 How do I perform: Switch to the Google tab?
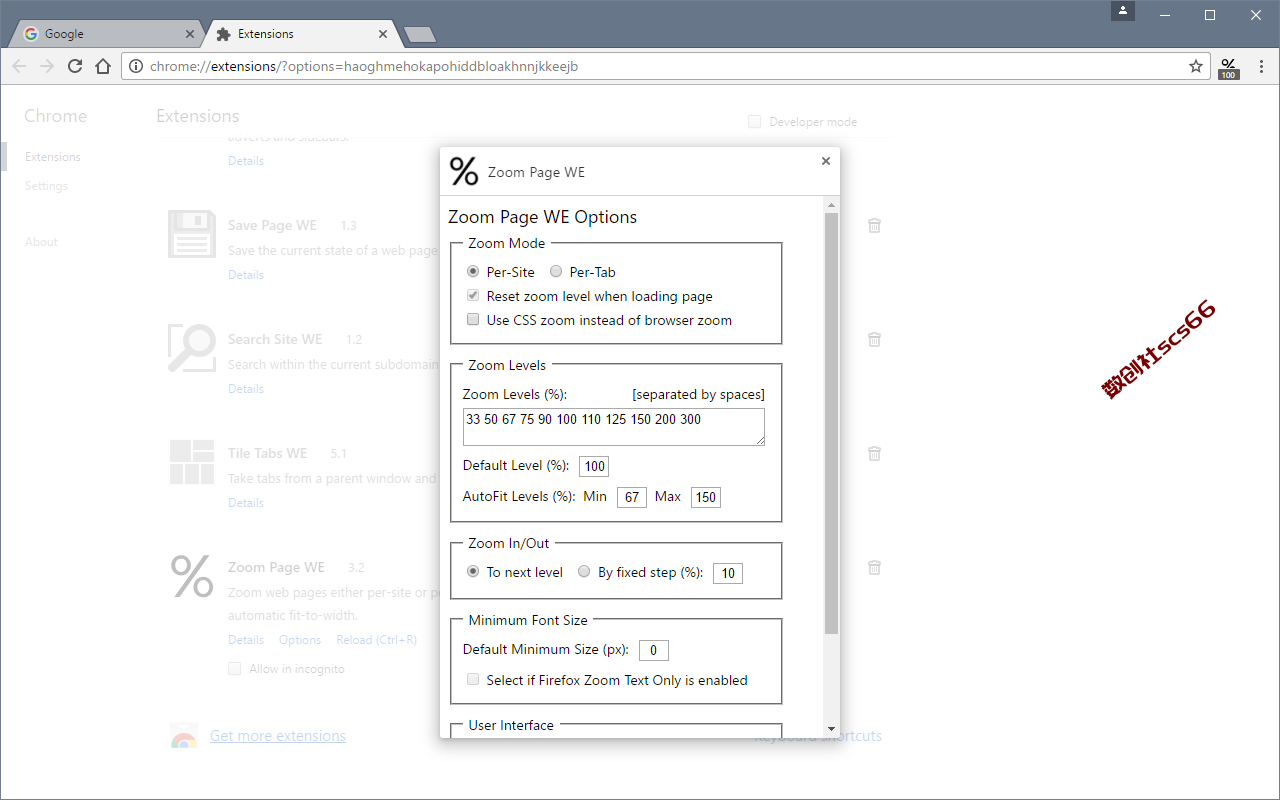105,34
